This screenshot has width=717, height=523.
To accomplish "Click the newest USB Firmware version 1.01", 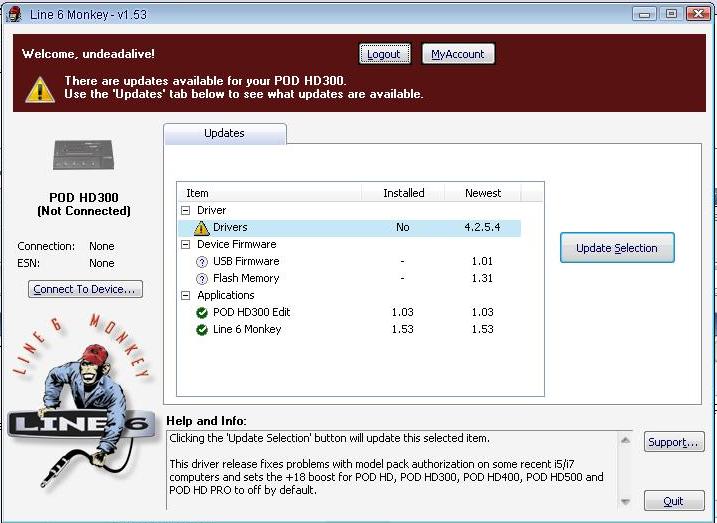I will click(x=482, y=262).
